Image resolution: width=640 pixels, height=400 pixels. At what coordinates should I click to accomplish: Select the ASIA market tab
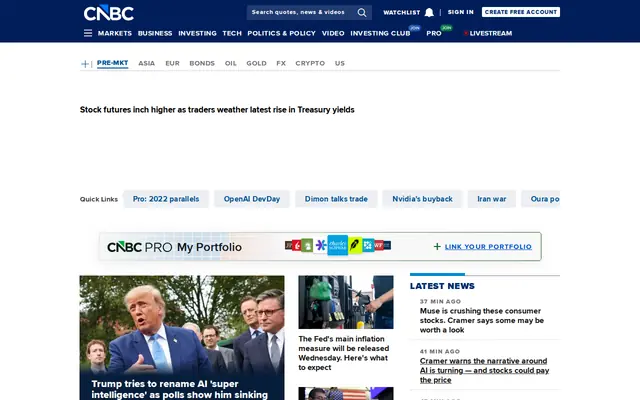point(147,63)
